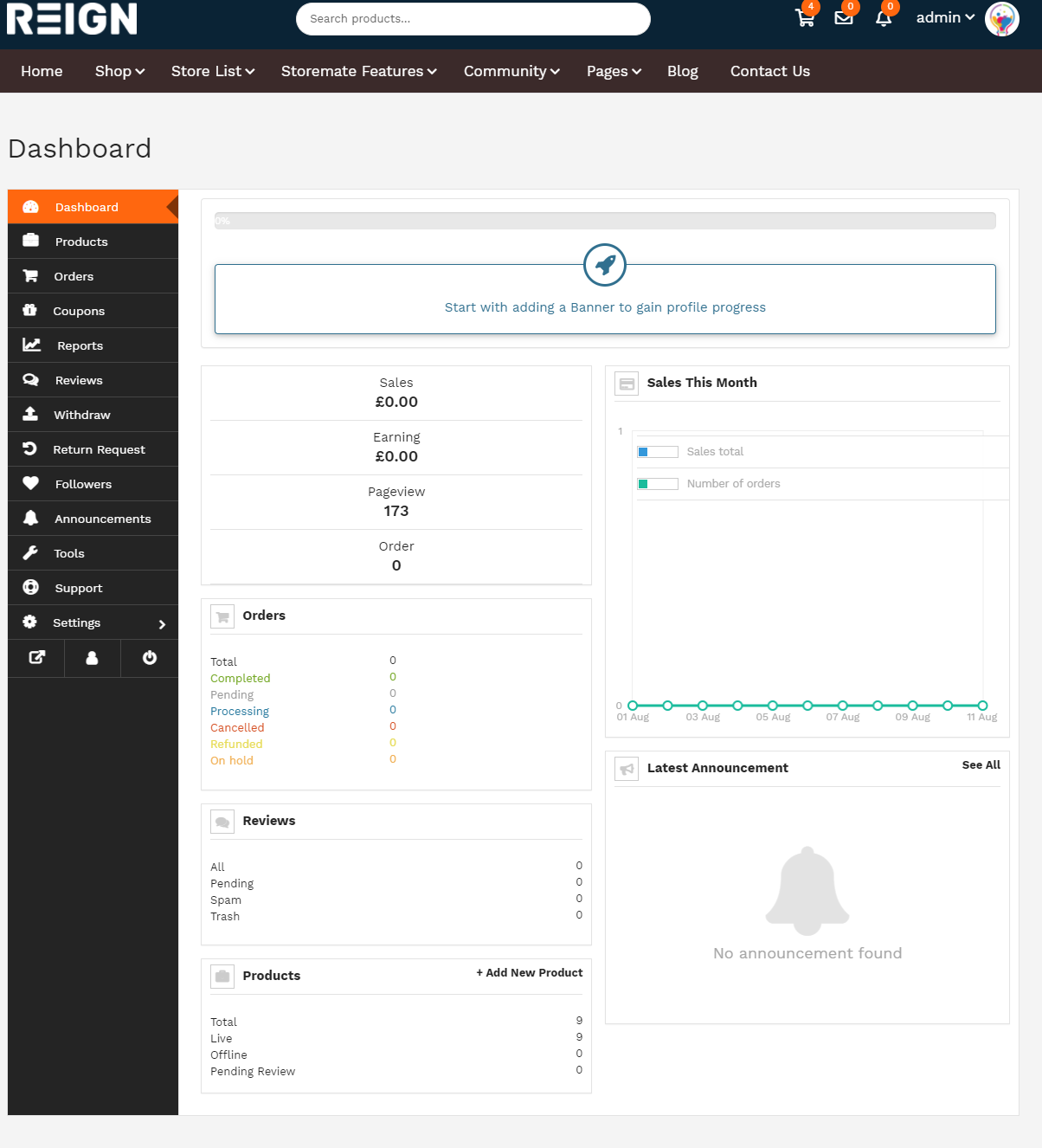Click the Return Request undo icon
Screen dimensions: 1042x1148
[x=30, y=448]
